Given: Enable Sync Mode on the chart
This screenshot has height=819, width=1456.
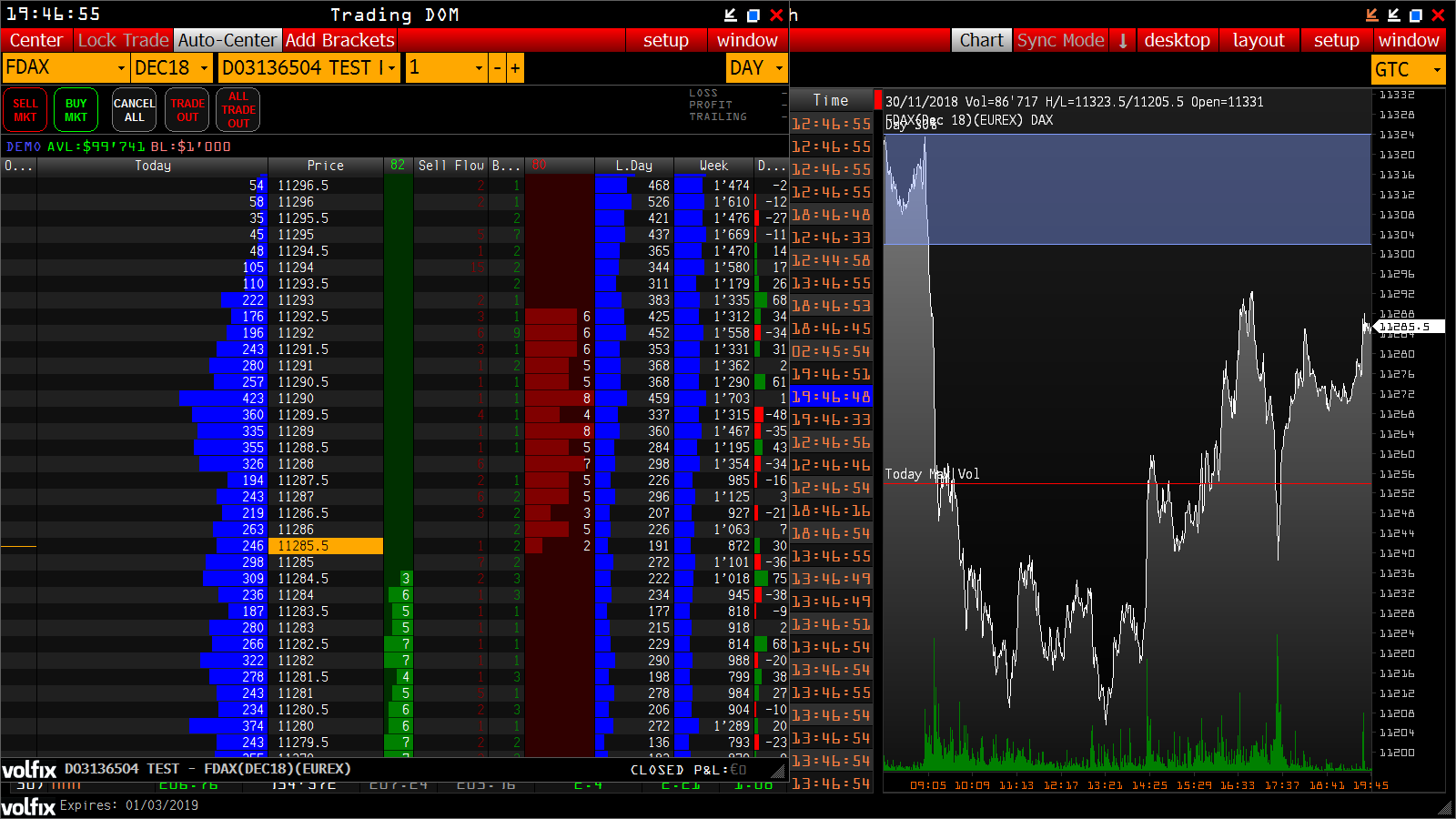Looking at the screenshot, I should pyautogui.click(x=1061, y=40).
